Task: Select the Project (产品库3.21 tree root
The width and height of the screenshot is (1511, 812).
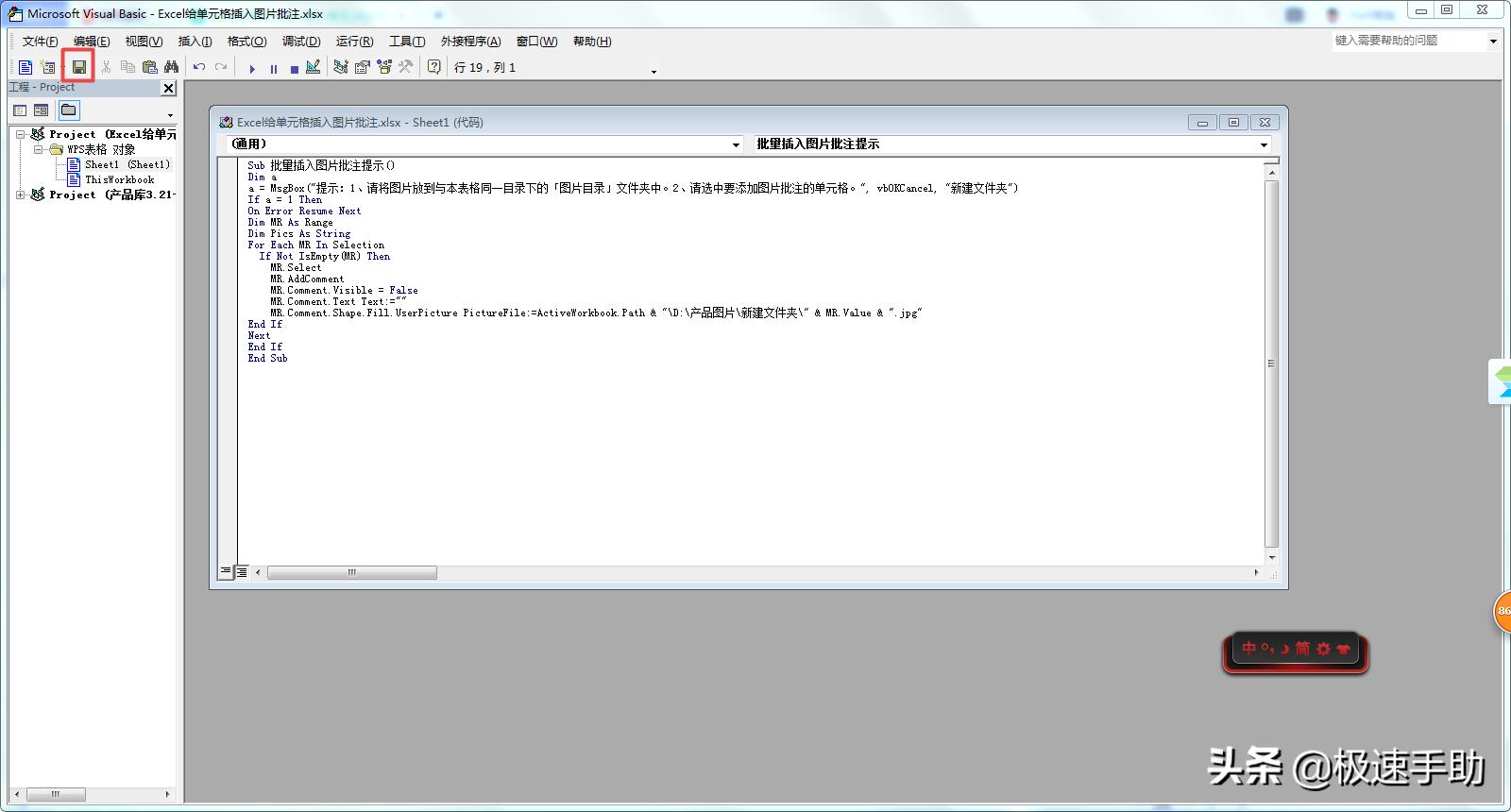Action: coord(112,195)
